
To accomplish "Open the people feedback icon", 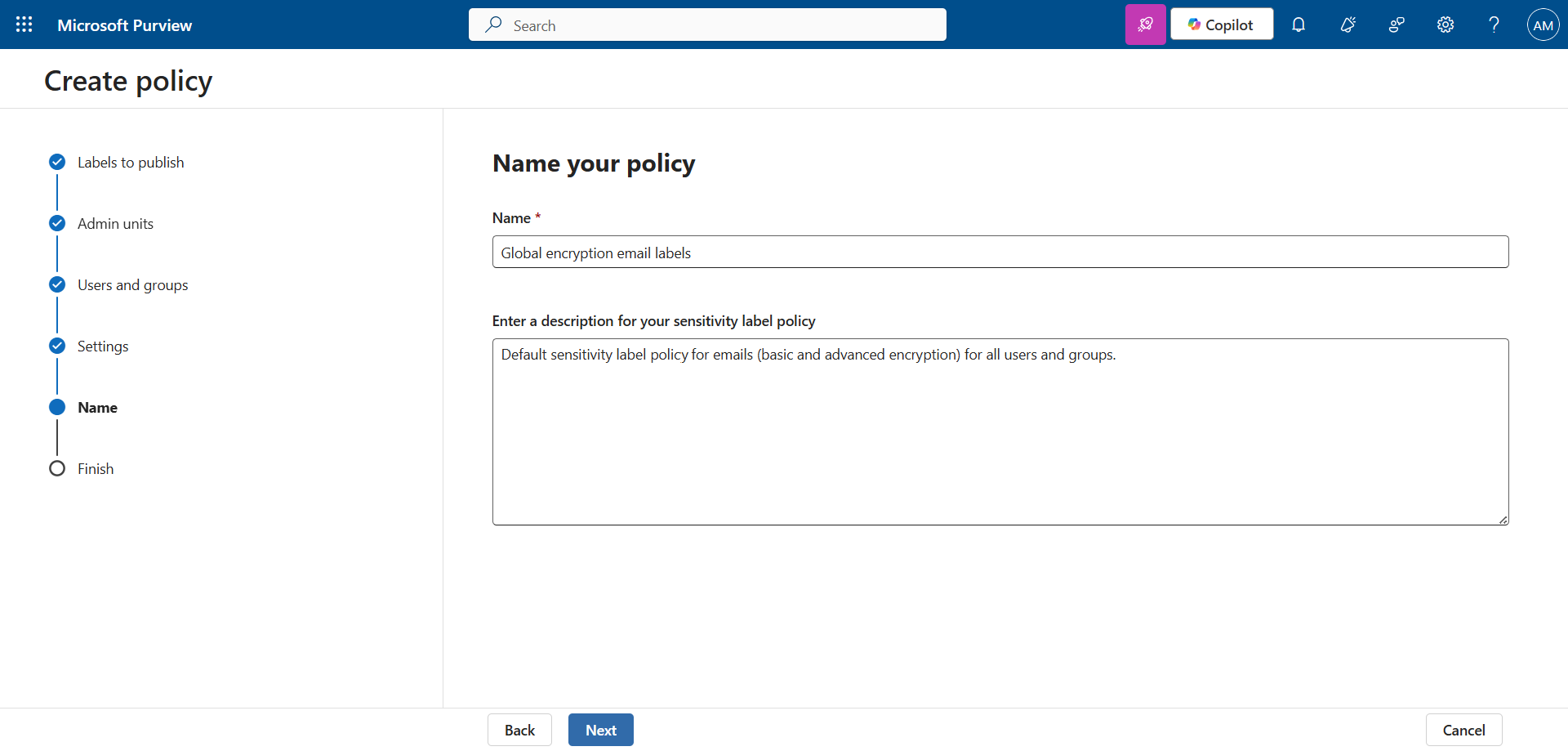I will click(1396, 25).
